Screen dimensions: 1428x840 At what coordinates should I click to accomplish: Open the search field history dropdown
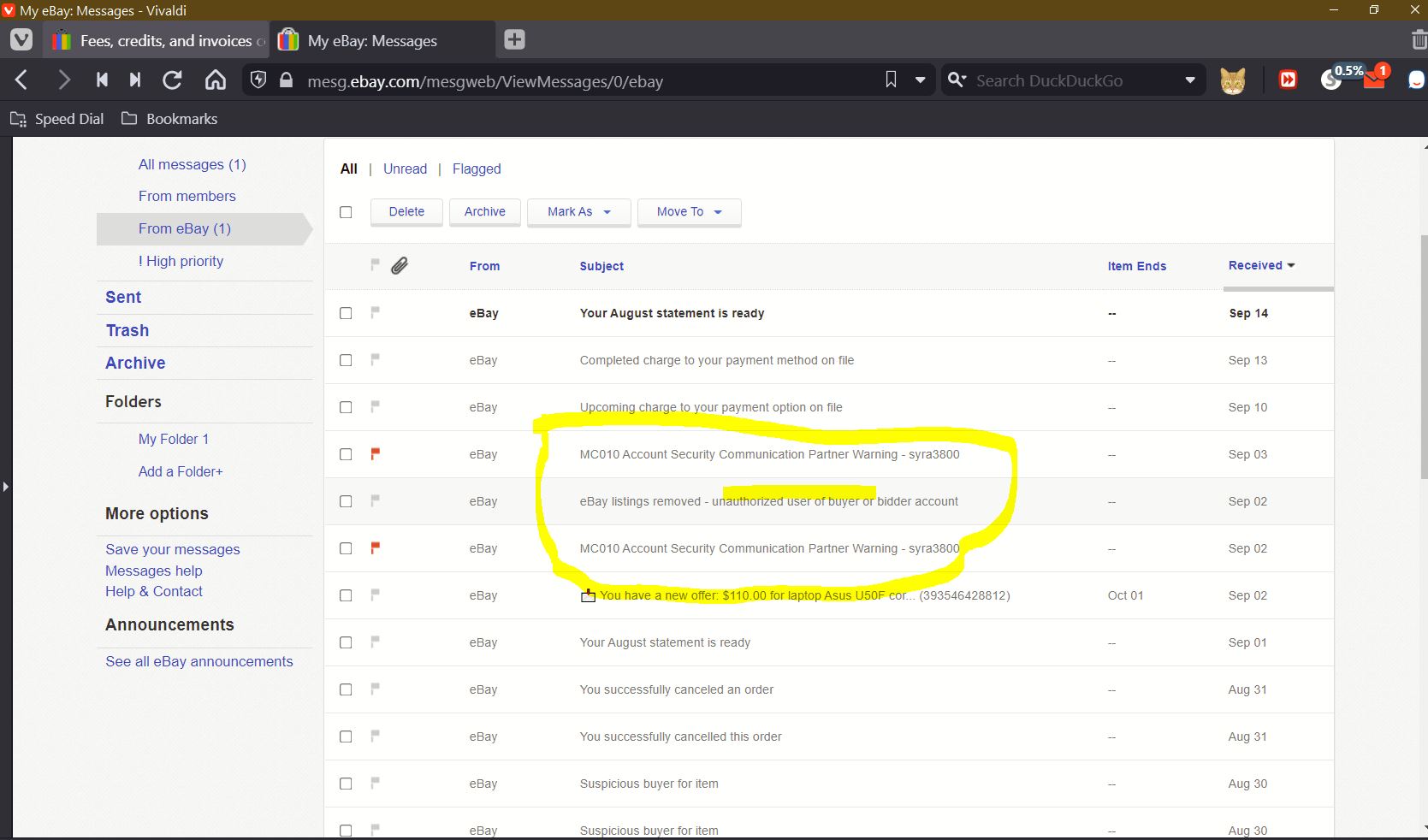[x=1189, y=80]
